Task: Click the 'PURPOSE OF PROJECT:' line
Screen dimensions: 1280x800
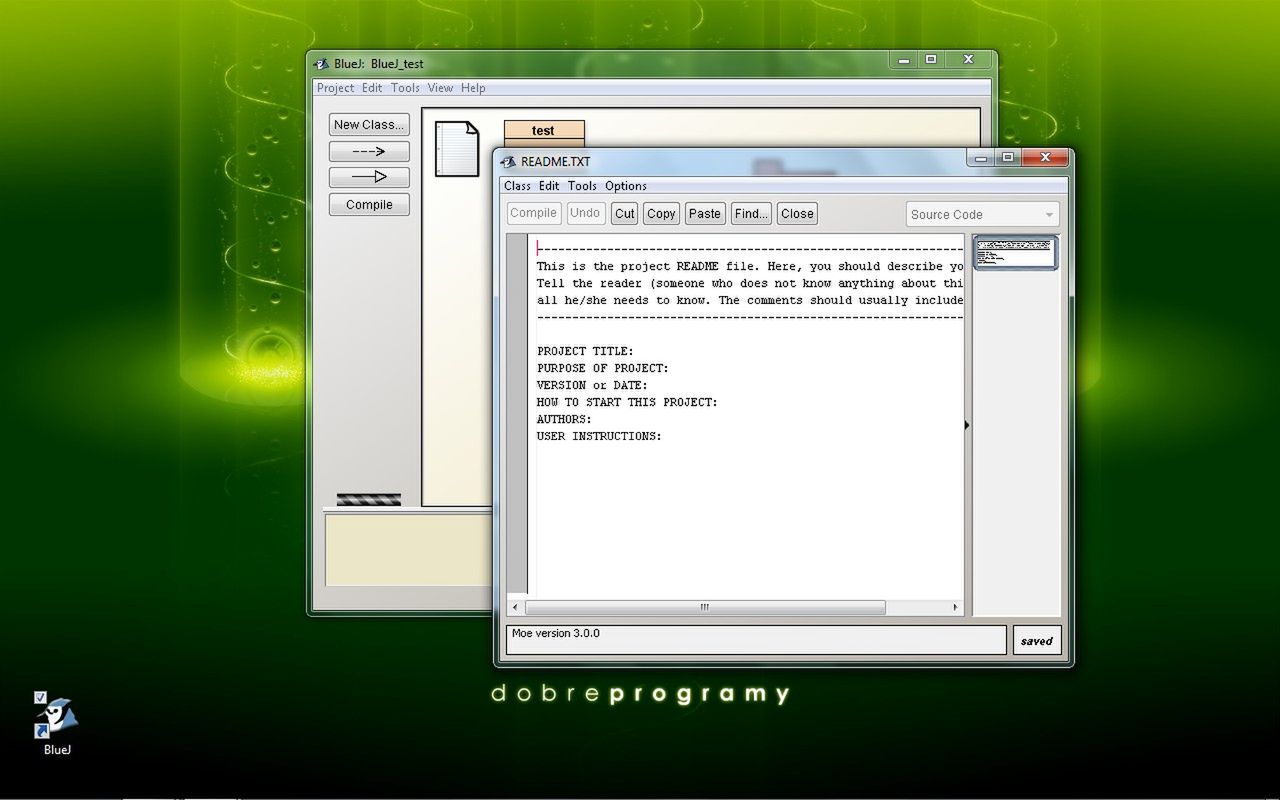Action: (603, 368)
